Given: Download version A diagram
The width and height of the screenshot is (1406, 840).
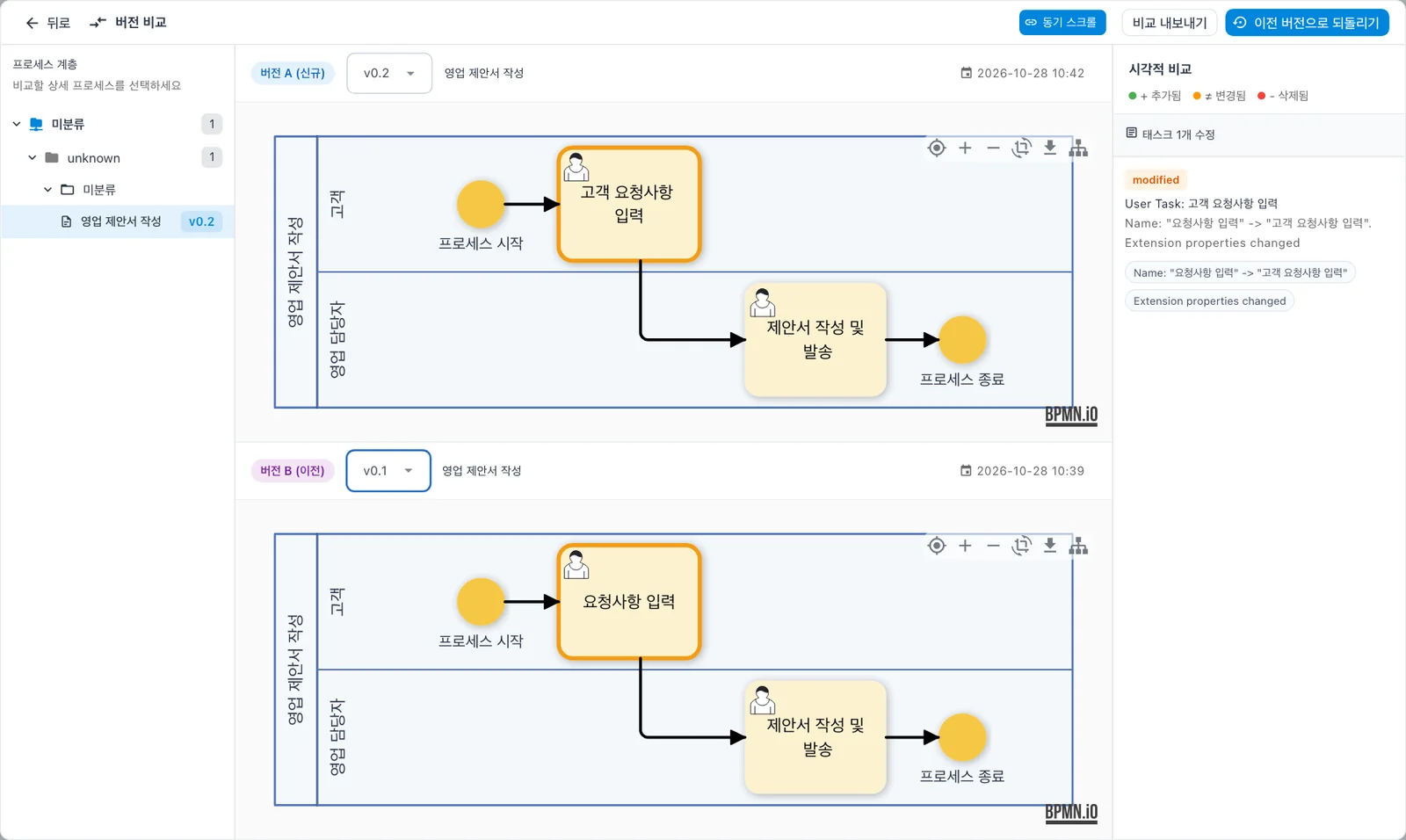Looking at the screenshot, I should pos(1049,148).
